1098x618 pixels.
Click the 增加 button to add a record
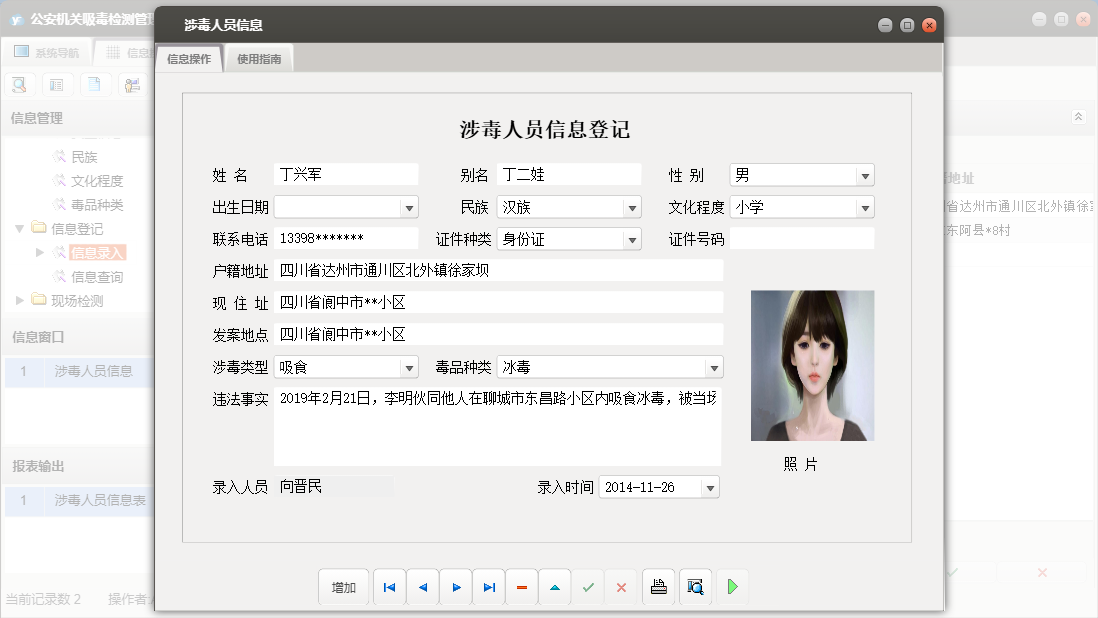343,587
